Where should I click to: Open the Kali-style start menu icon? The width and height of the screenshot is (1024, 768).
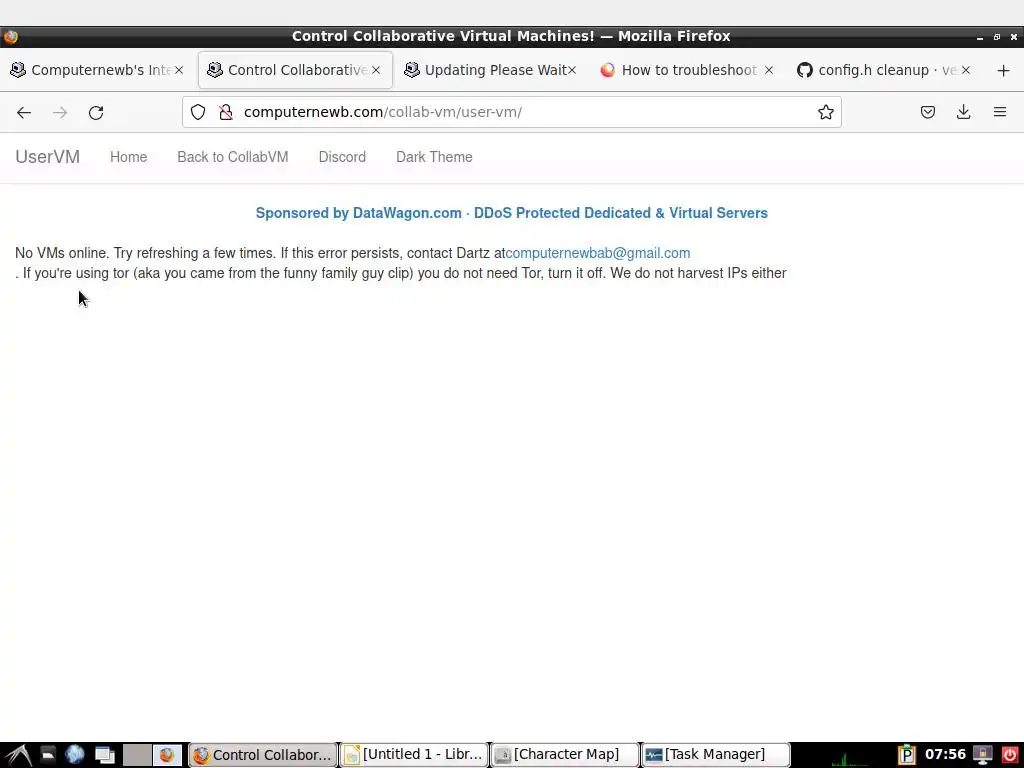17,755
